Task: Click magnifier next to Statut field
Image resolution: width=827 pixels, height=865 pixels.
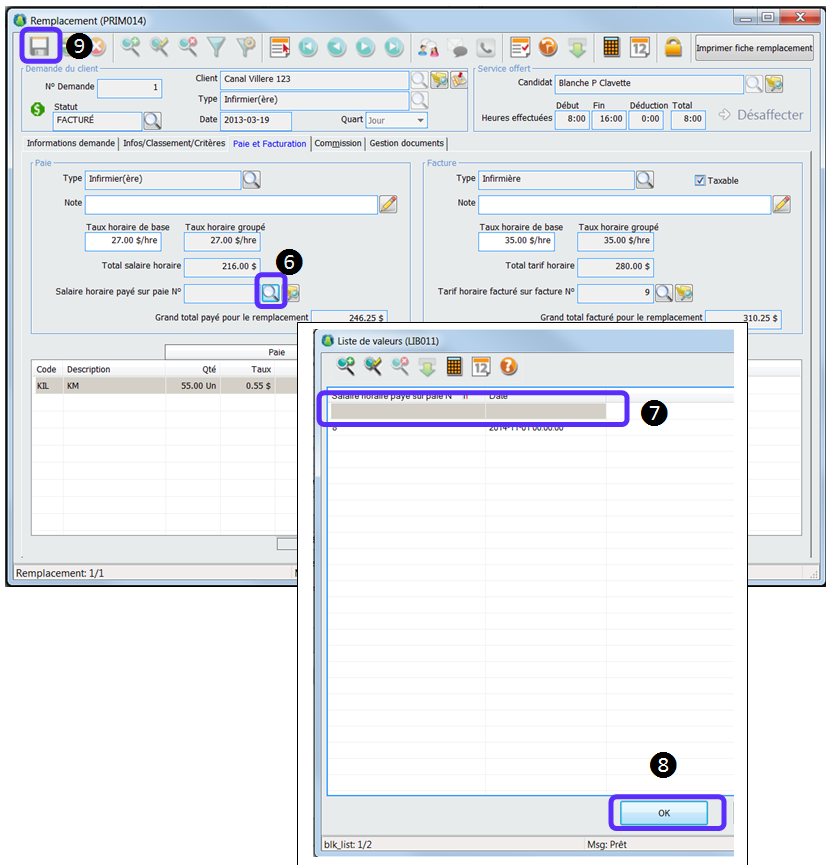Action: (x=152, y=121)
